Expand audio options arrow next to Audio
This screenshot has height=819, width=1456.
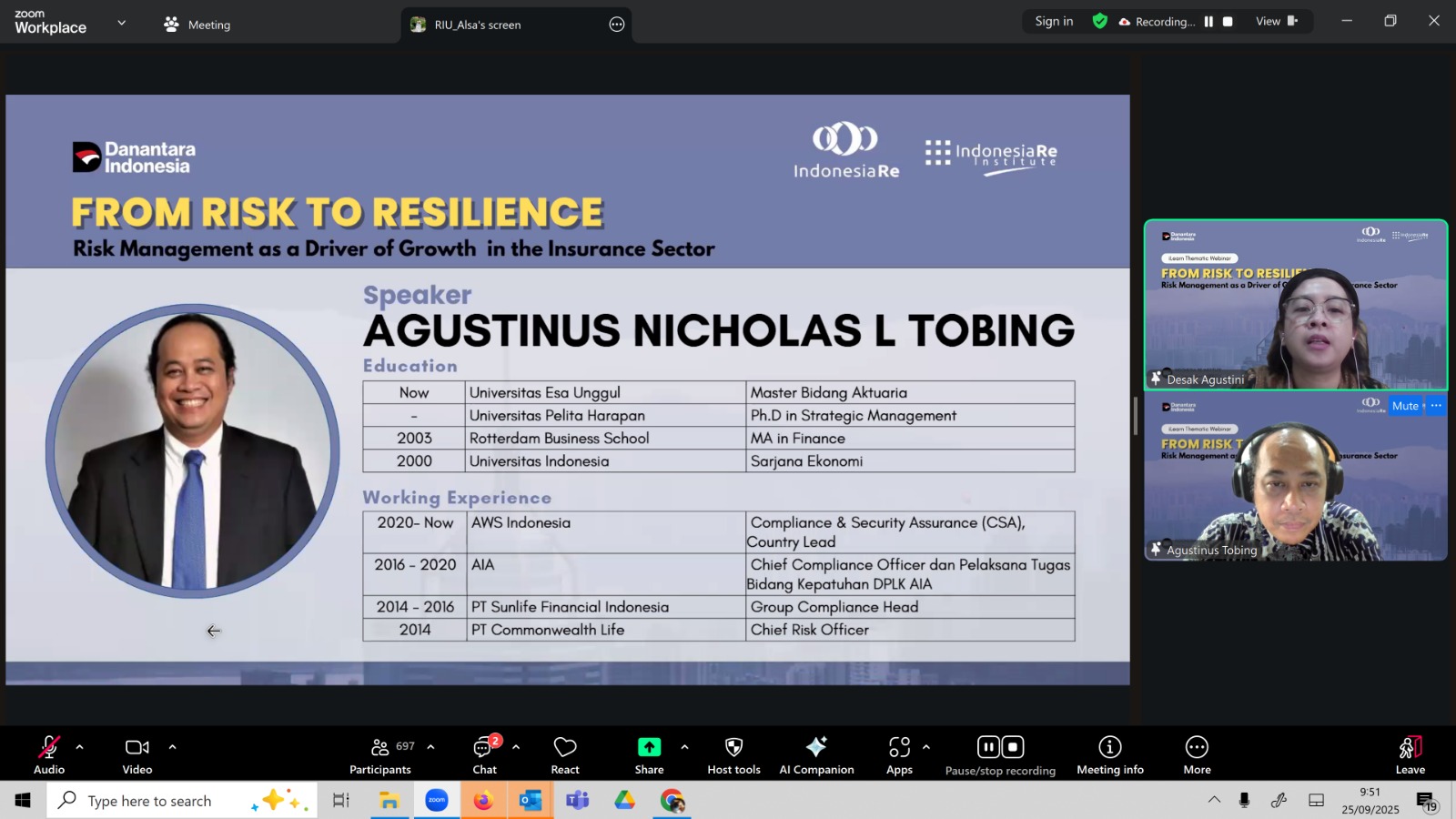tap(80, 747)
